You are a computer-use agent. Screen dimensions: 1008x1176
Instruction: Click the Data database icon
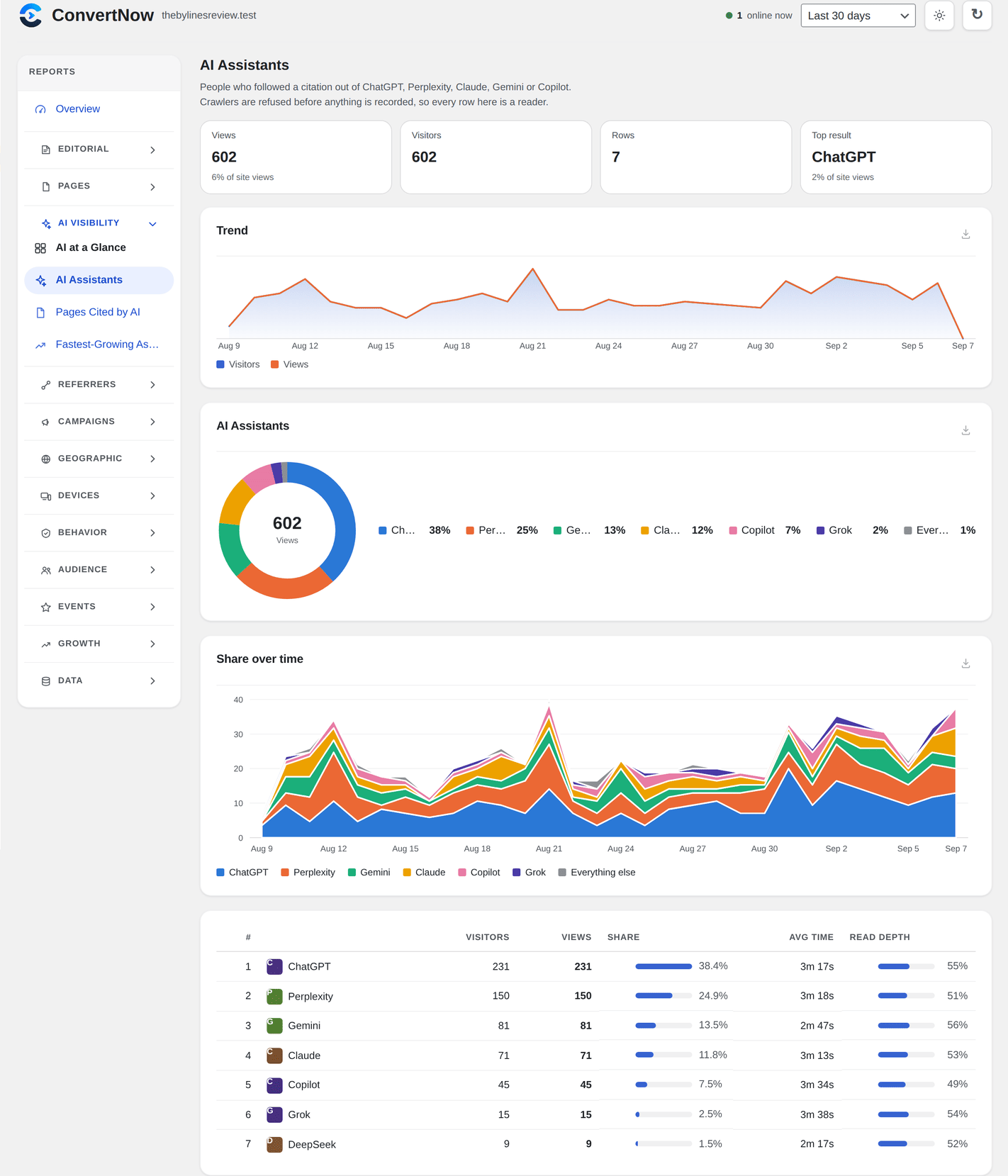coord(46,681)
